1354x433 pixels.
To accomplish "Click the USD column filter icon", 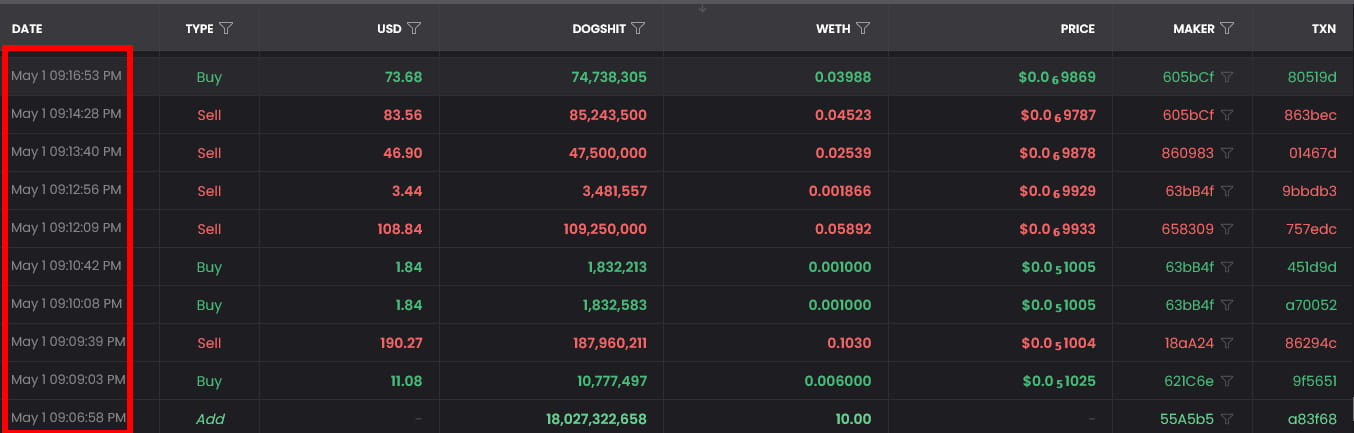I will point(414,29).
